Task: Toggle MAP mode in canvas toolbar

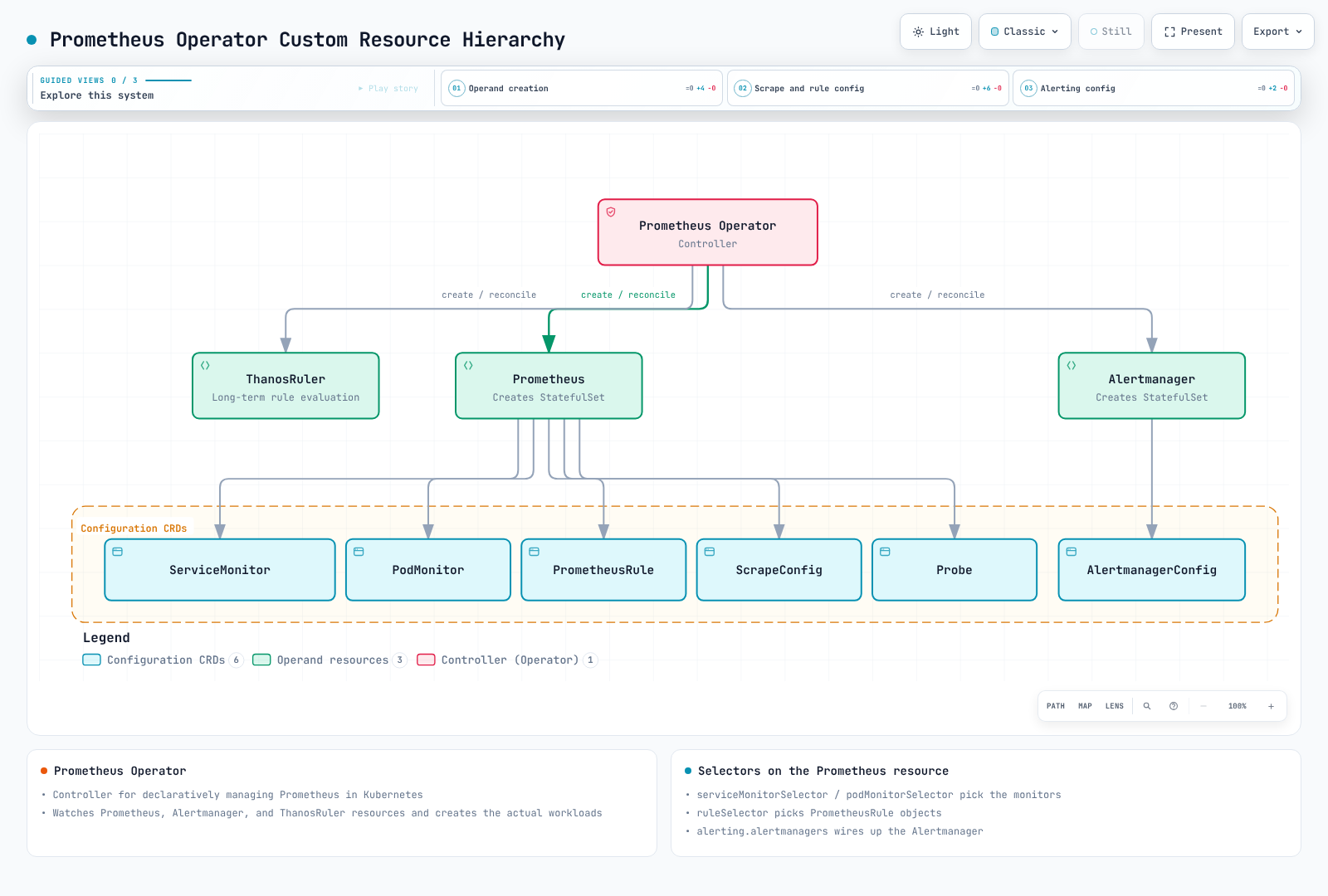Action: coord(1085,706)
